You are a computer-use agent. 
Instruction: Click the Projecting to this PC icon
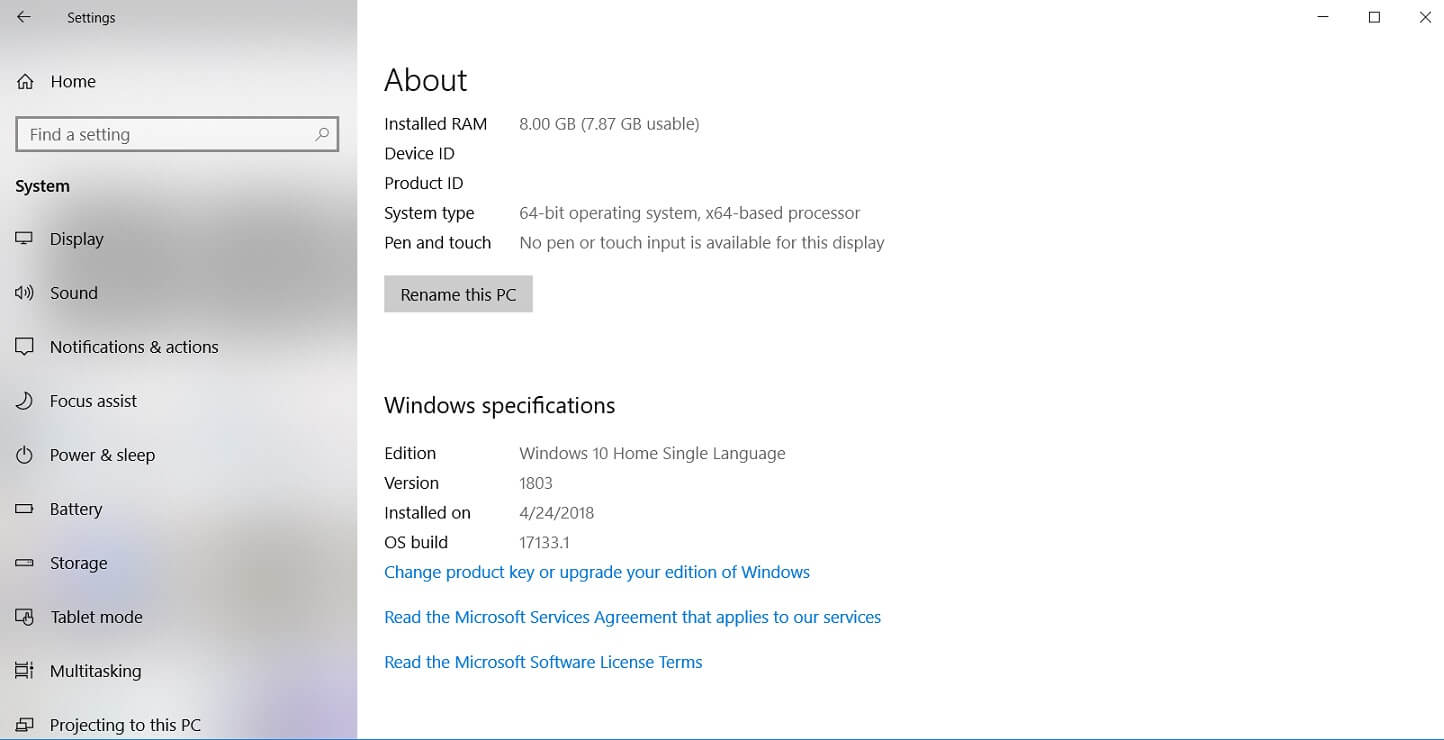[x=25, y=725]
